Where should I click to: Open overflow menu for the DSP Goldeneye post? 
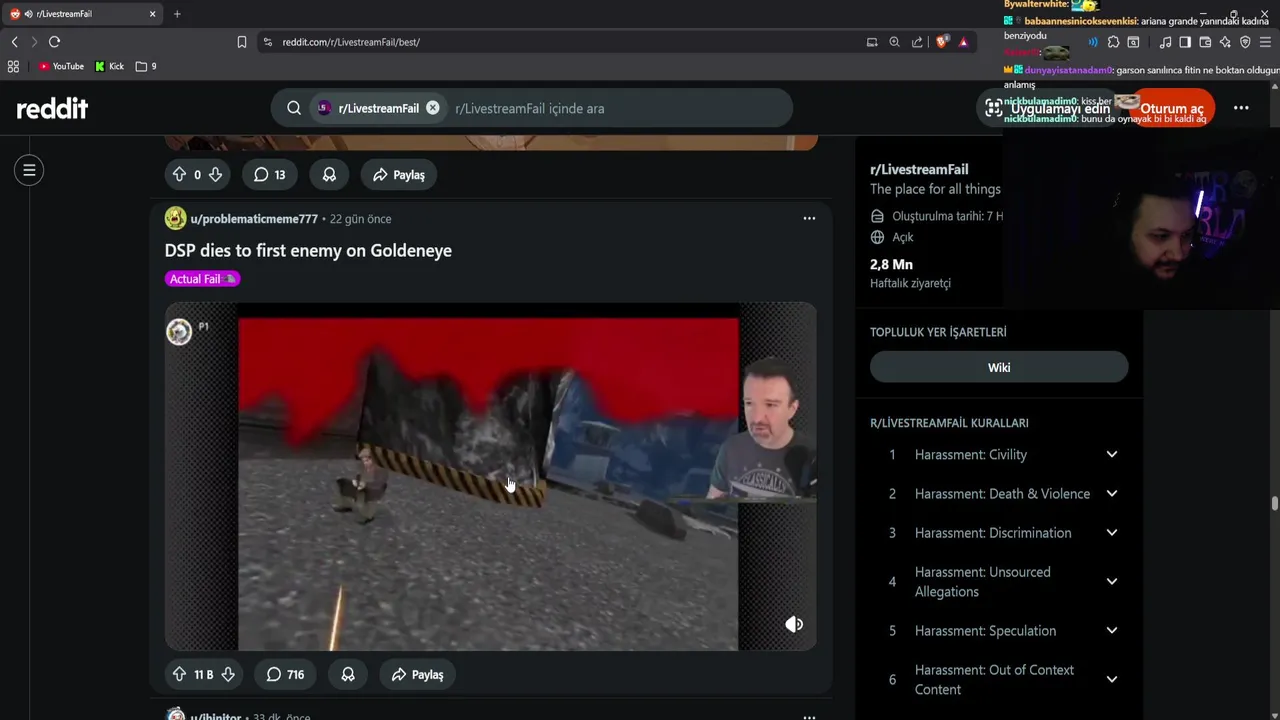[809, 218]
